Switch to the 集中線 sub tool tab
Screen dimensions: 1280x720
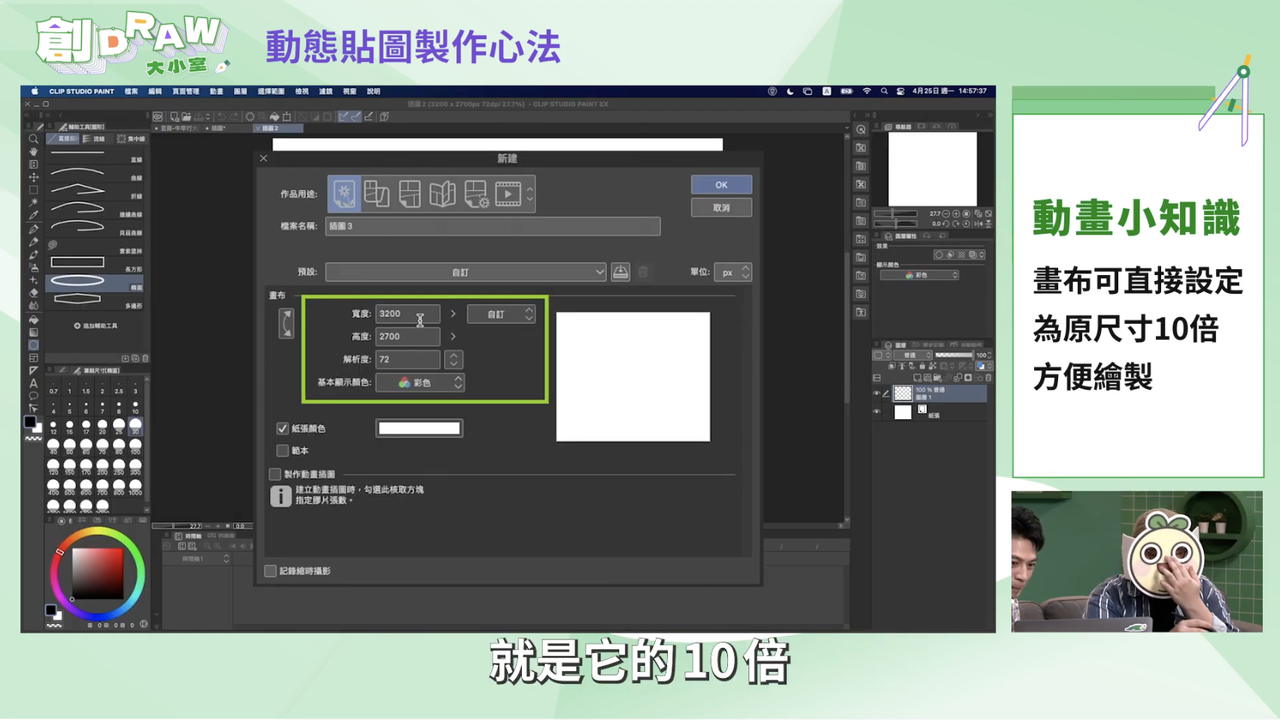click(131, 139)
